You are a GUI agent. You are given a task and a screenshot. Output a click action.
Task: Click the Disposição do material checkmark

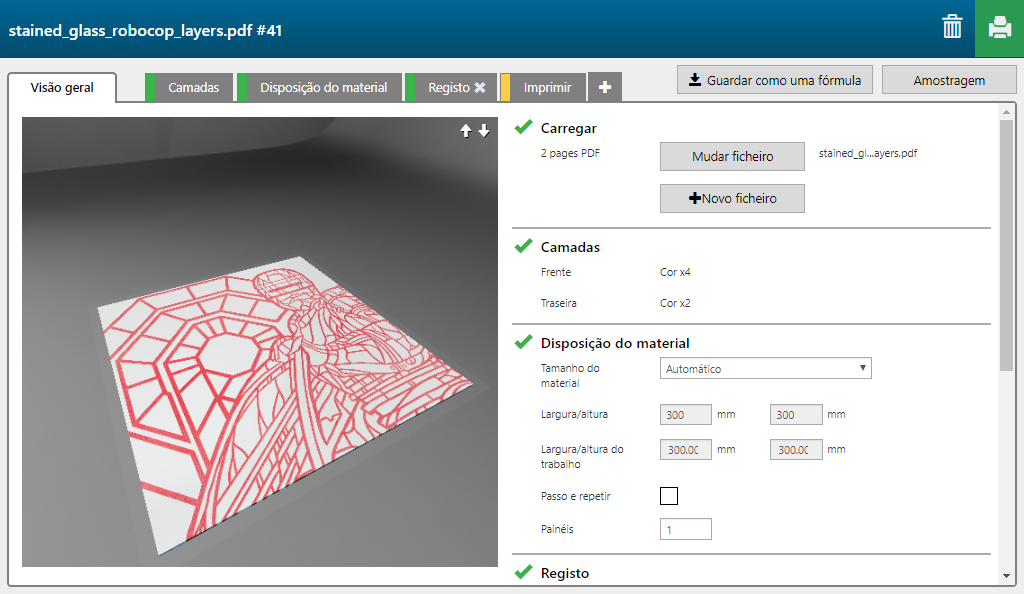point(523,342)
